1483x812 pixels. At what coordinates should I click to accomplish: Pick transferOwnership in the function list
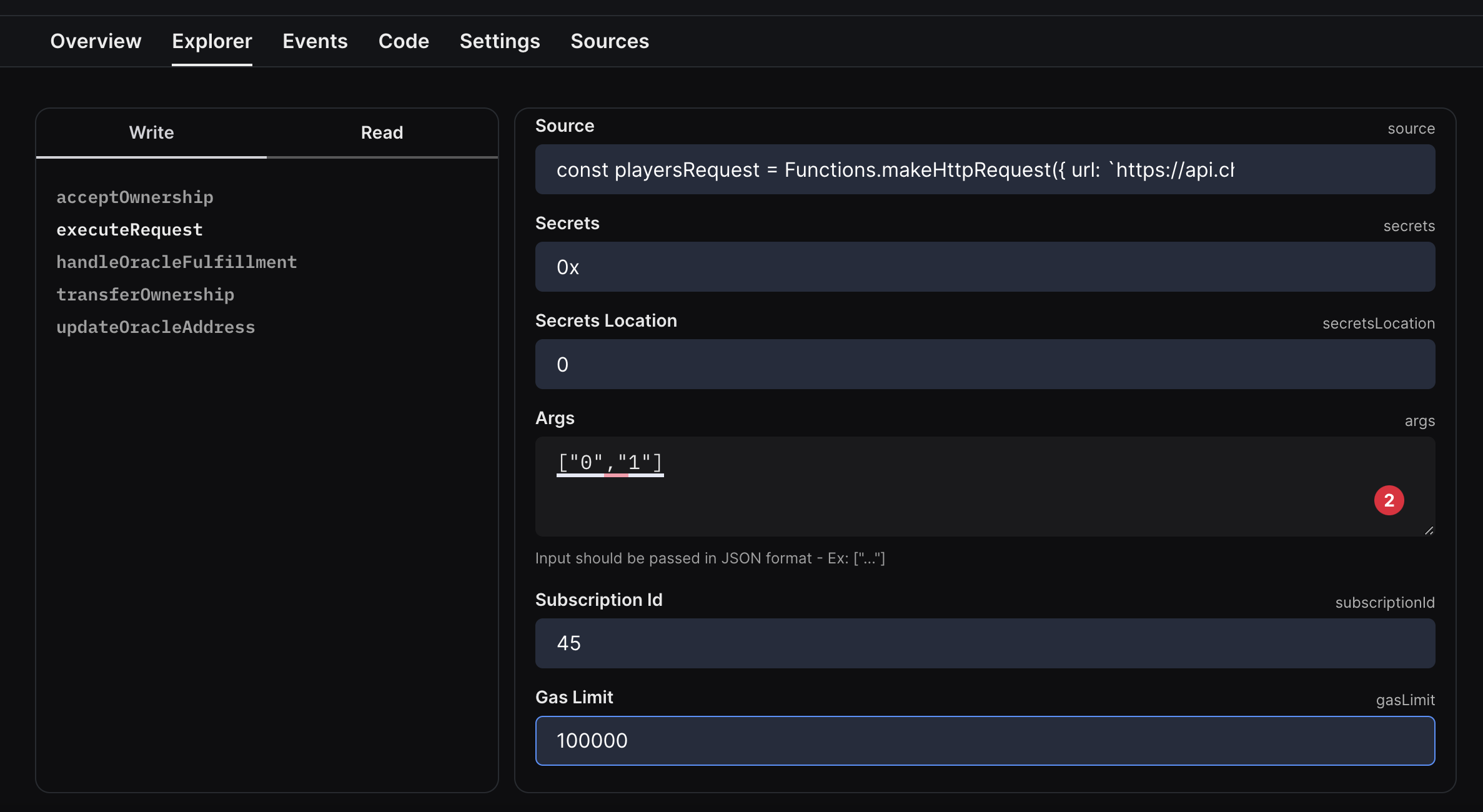145,295
